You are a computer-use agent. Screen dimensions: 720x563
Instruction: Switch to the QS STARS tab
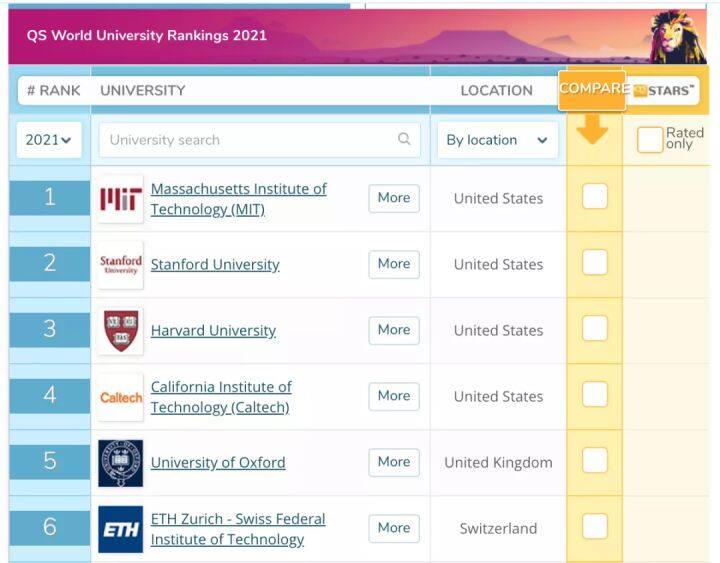664,90
